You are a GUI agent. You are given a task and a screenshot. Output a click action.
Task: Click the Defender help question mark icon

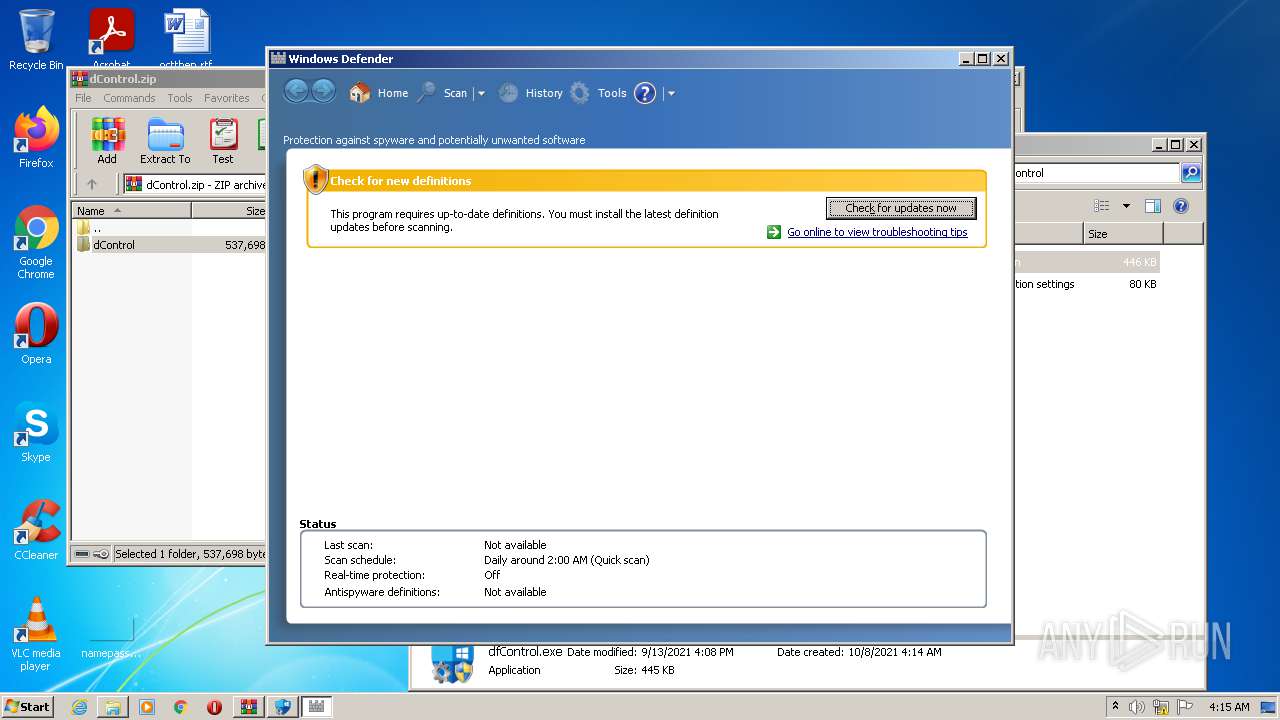click(645, 93)
